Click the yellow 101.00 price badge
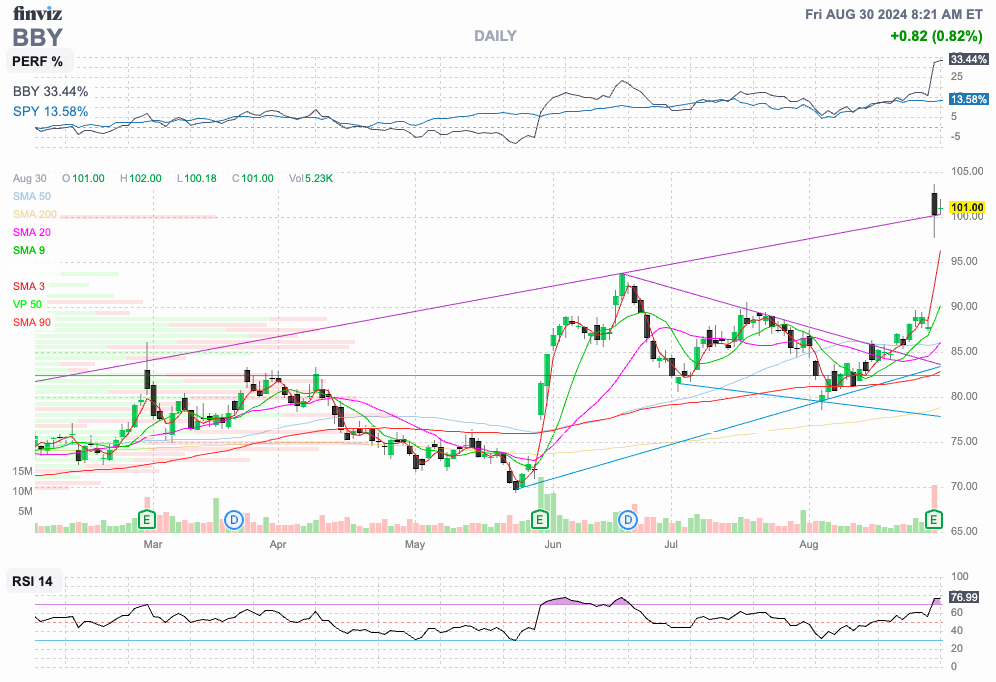The image size is (996, 682). click(967, 207)
